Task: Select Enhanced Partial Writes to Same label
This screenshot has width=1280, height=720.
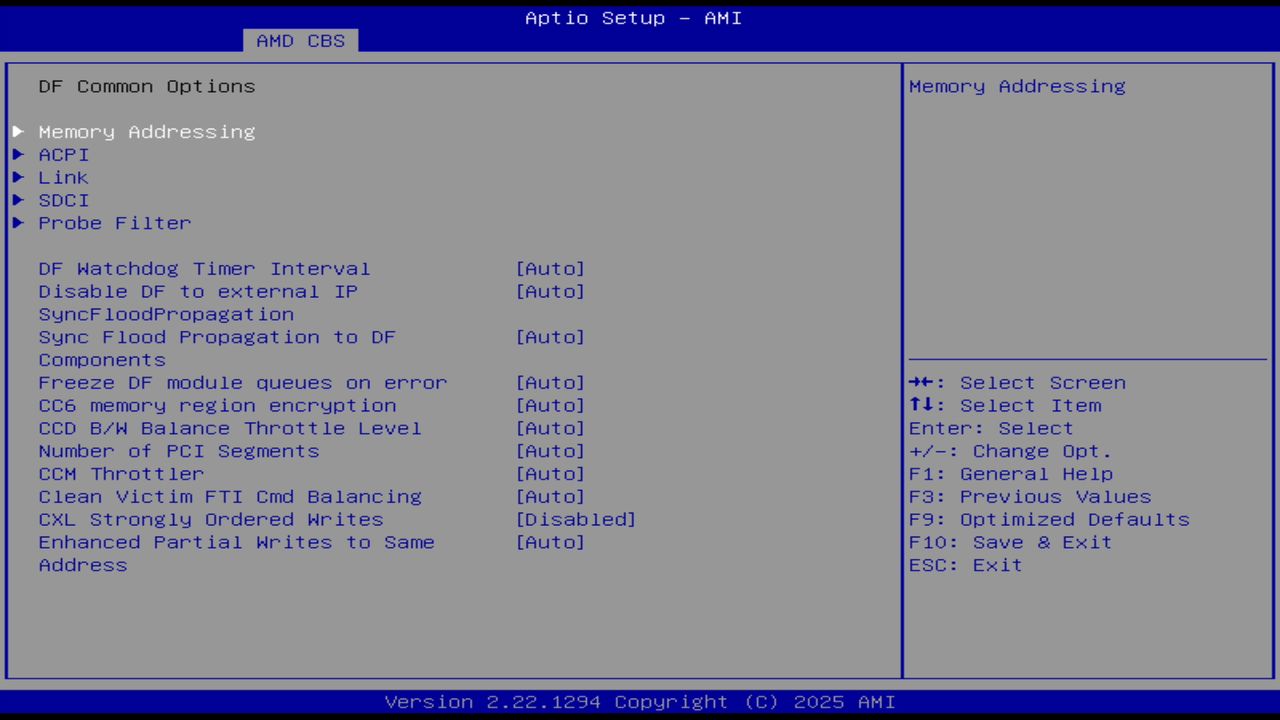Action: pyautogui.click(x=237, y=543)
